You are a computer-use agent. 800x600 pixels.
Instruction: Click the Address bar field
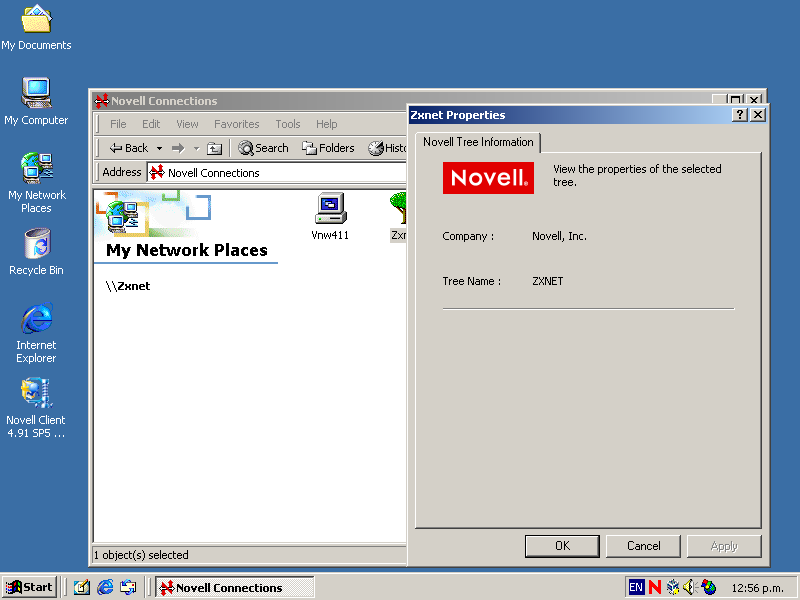tap(277, 172)
